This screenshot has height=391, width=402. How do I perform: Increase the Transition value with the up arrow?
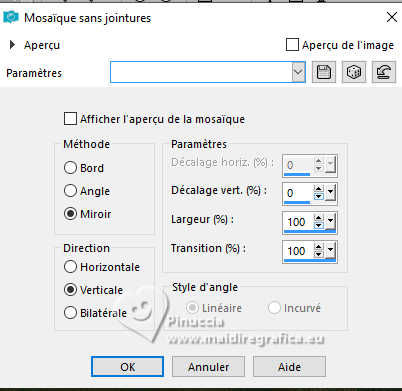tap(319, 247)
